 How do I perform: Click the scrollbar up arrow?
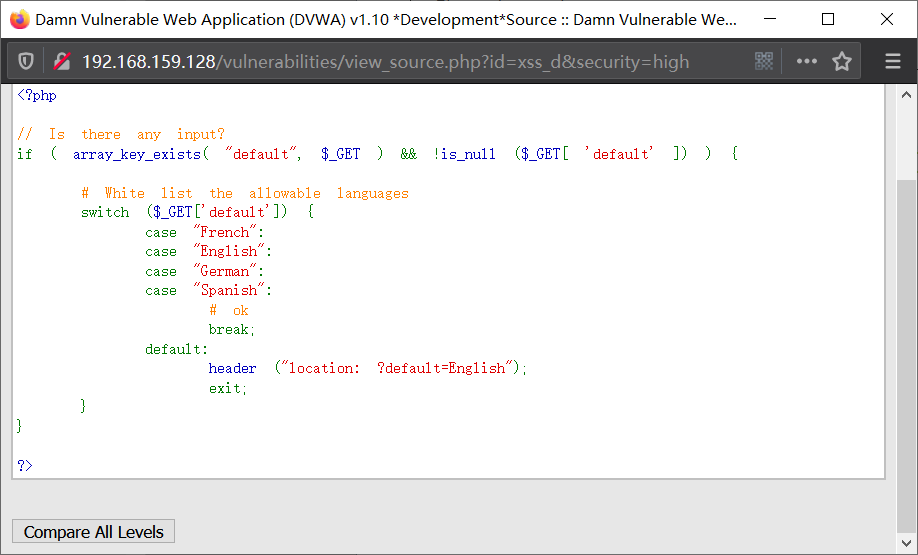click(x=906, y=95)
